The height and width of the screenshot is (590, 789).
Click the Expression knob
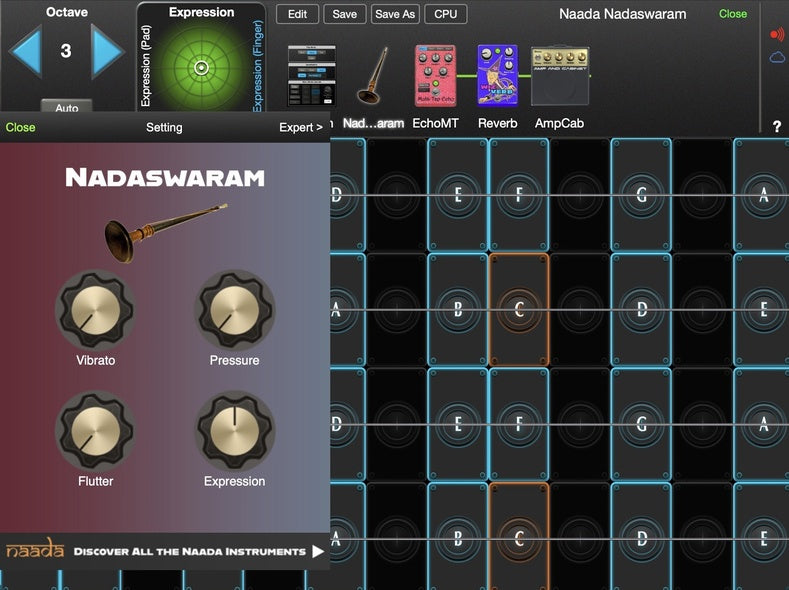234,431
